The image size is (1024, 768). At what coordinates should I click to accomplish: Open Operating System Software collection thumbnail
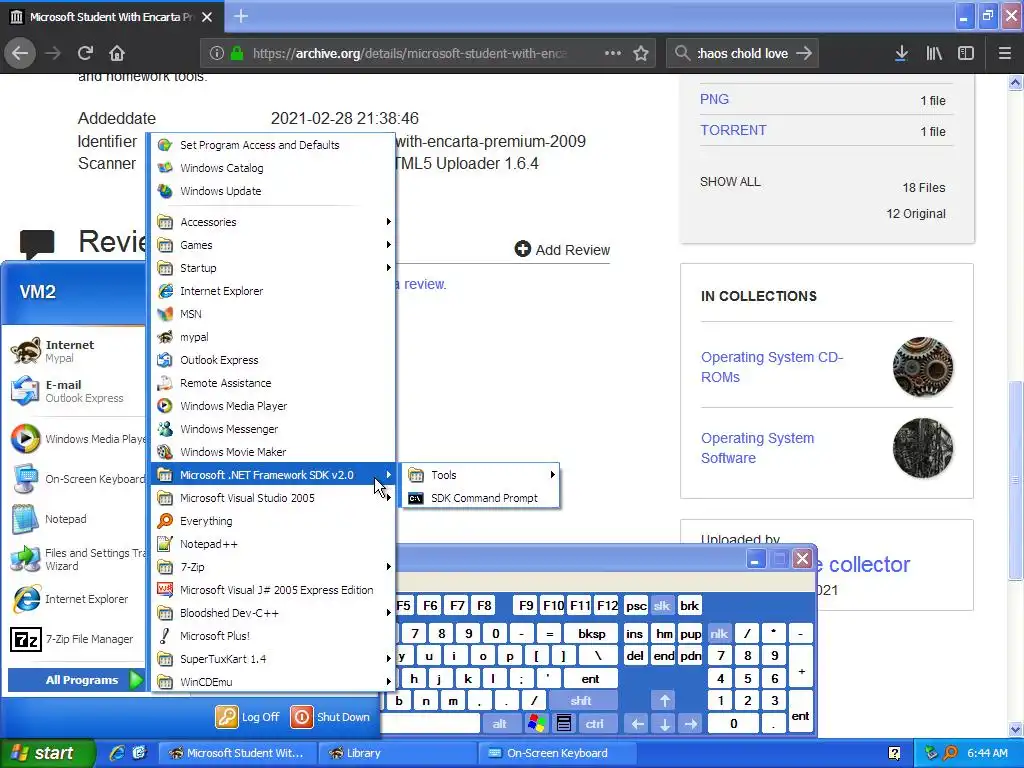(x=923, y=448)
